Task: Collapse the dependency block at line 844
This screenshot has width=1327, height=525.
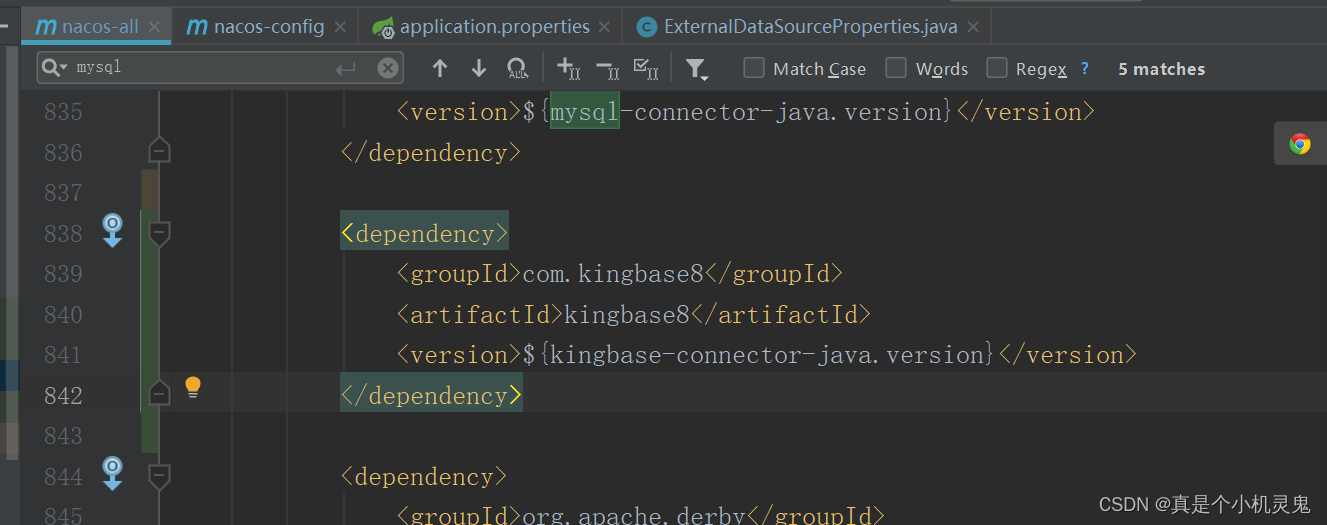Action: coord(159,475)
